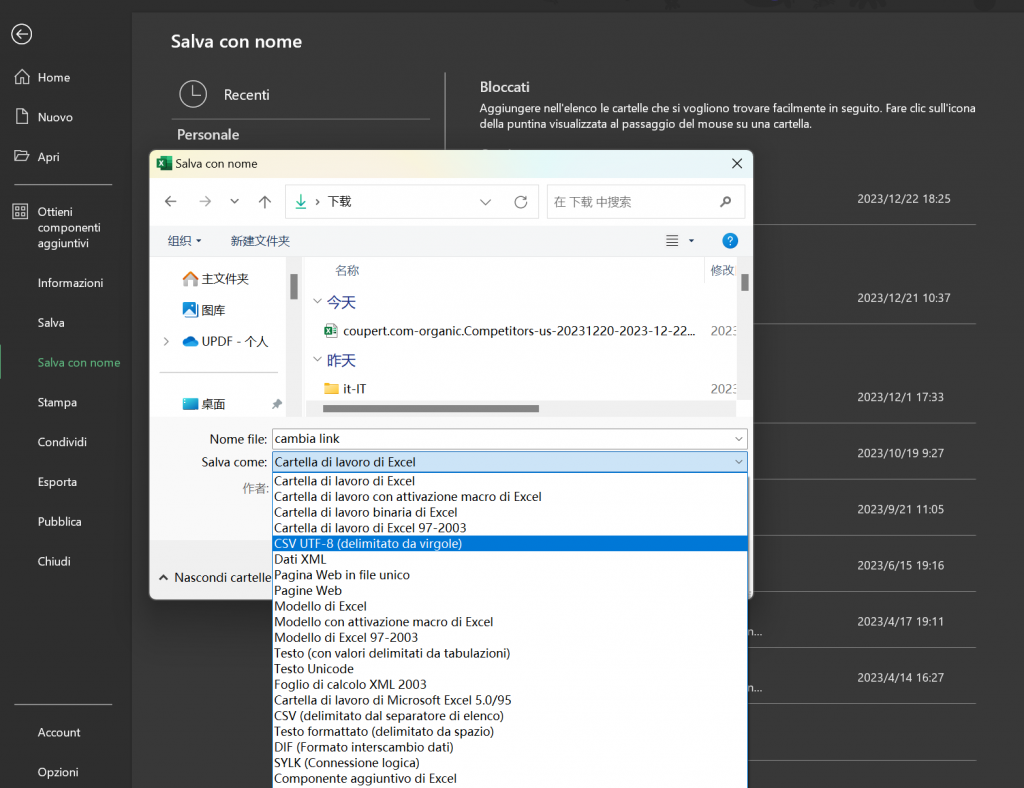Open Stampa settings
The width and height of the screenshot is (1024, 788).
[x=56, y=402]
